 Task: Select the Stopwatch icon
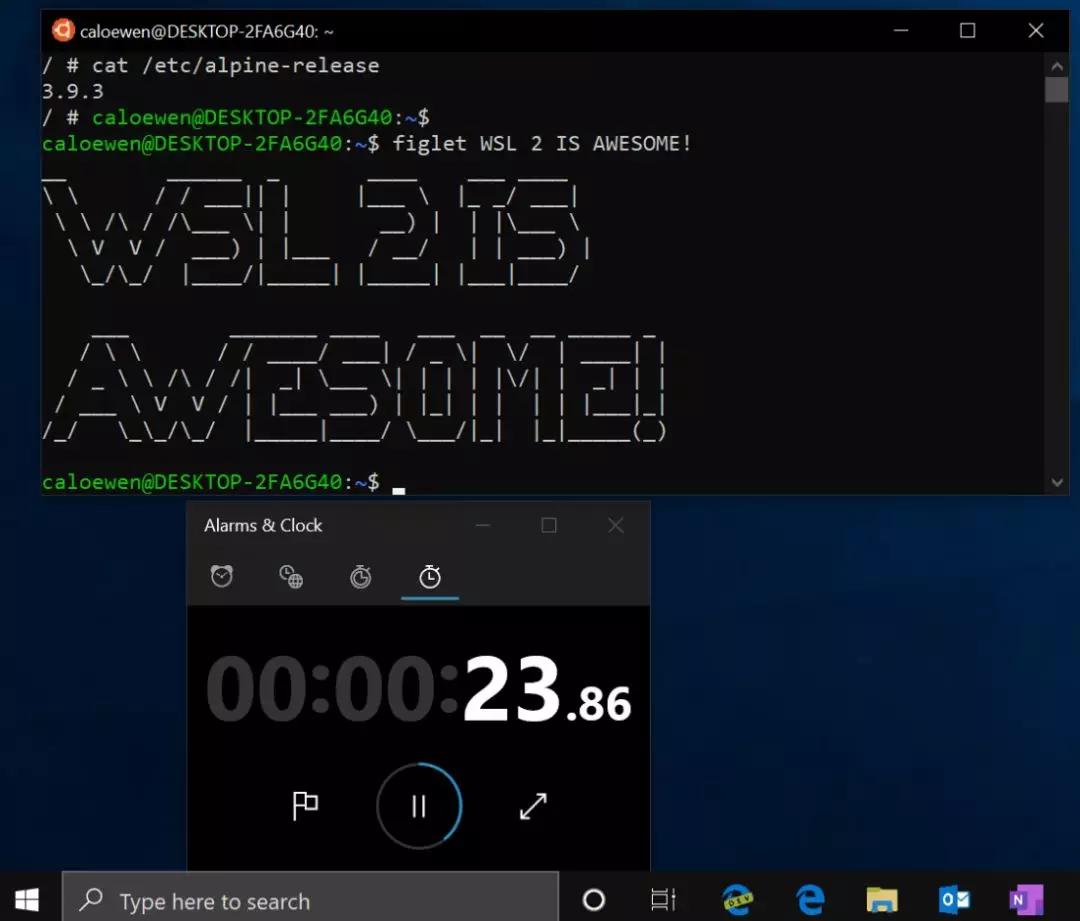(x=430, y=576)
